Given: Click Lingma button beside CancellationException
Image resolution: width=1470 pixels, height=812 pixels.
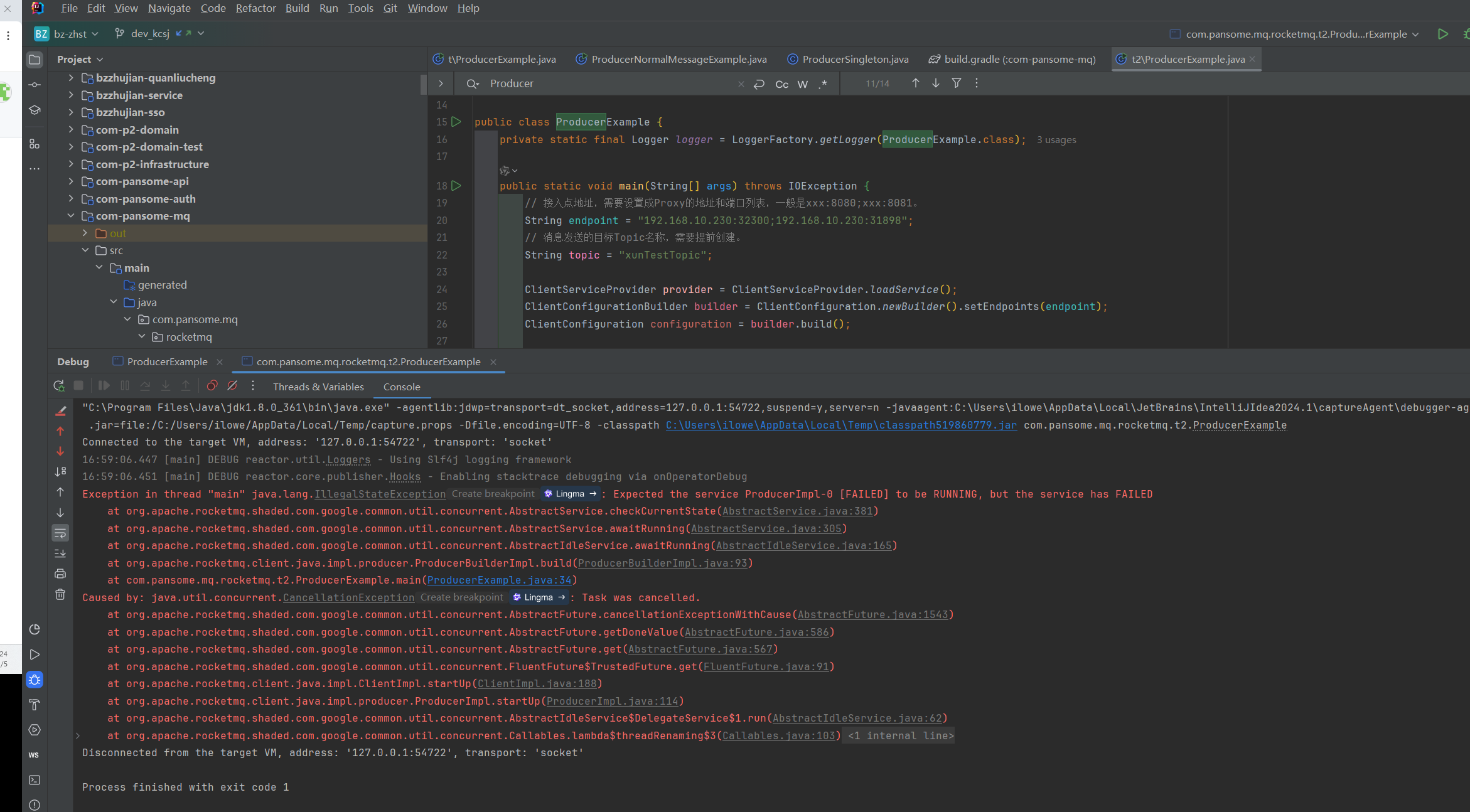Looking at the screenshot, I should [x=539, y=597].
